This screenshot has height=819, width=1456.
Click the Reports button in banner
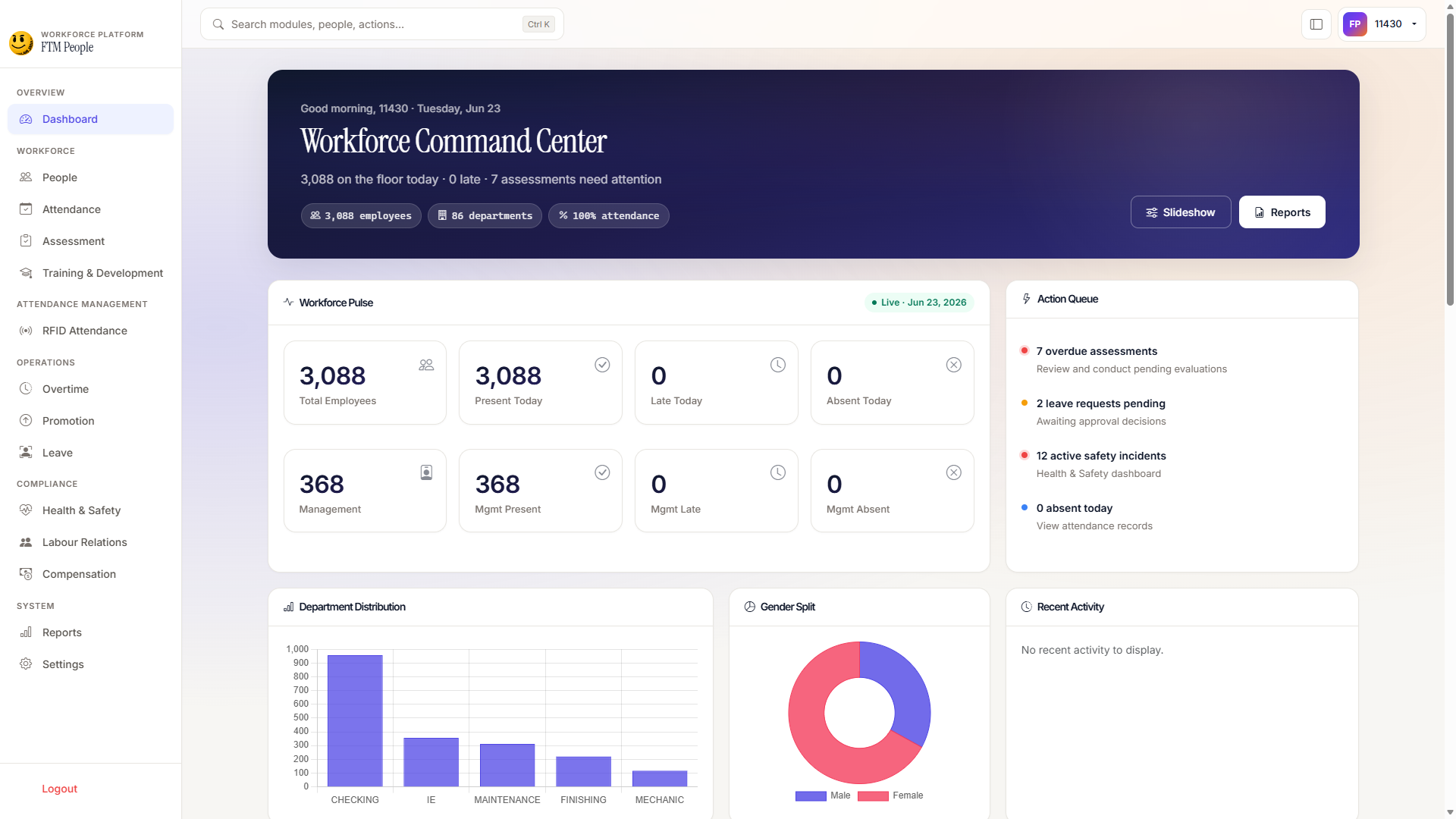click(x=1282, y=212)
